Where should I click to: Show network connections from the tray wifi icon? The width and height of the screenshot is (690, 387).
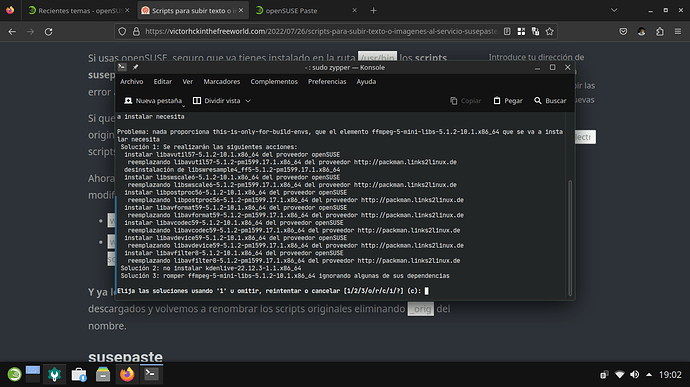coord(620,375)
